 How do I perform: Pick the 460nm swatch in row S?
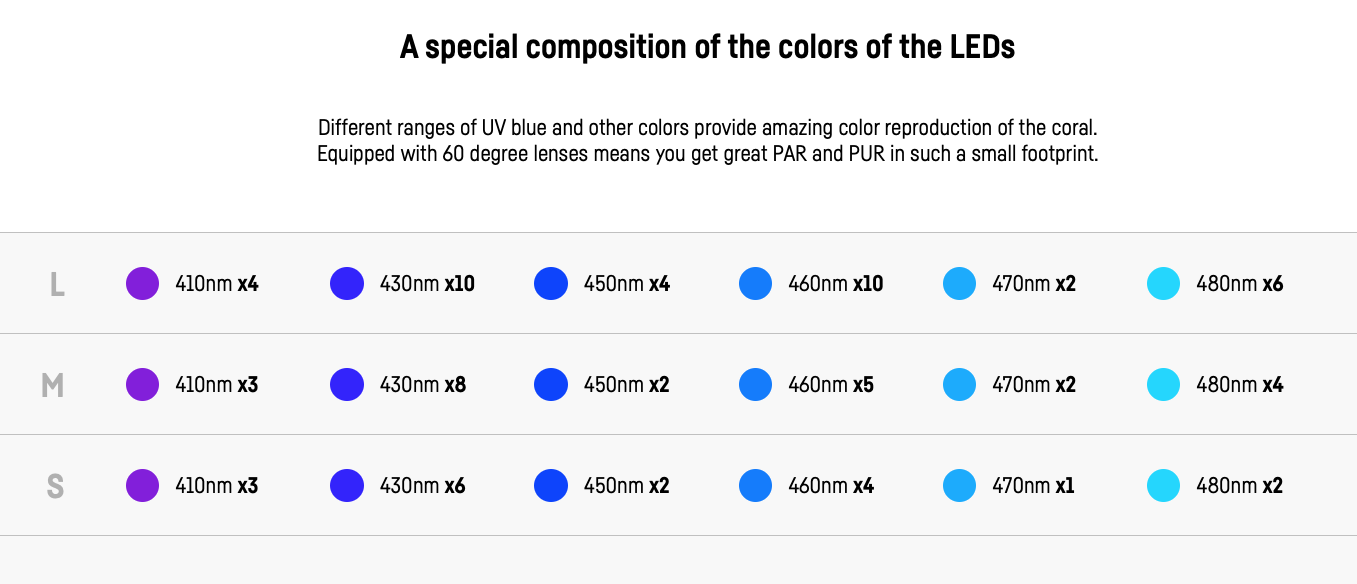pos(755,486)
